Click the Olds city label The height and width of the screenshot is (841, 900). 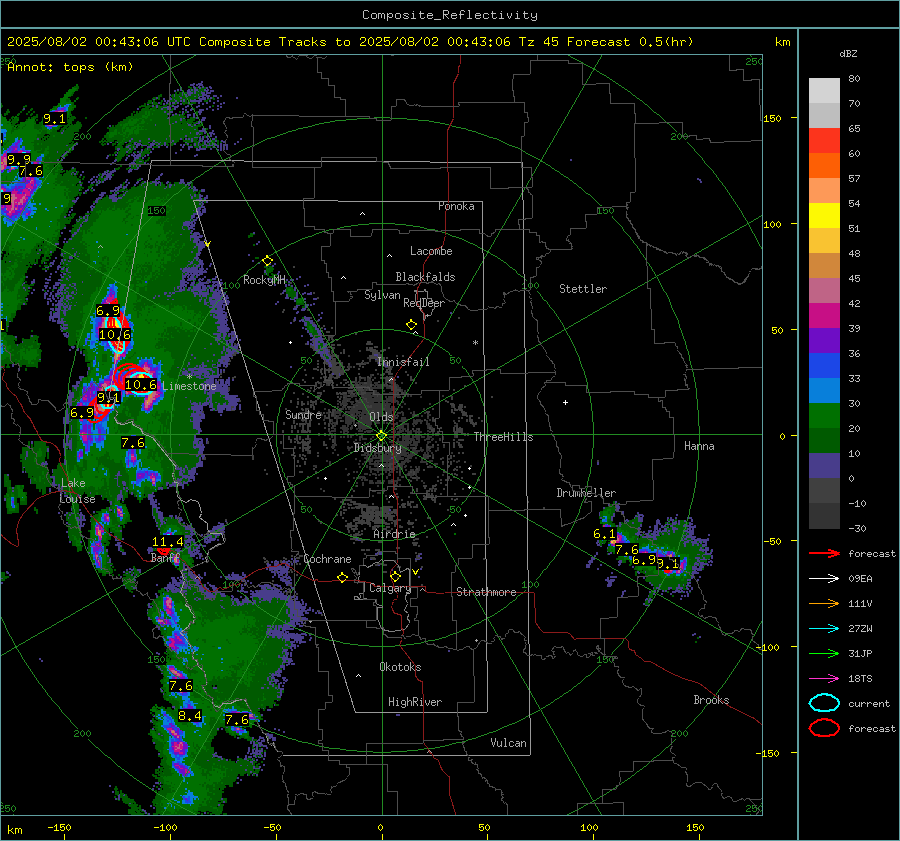click(381, 417)
